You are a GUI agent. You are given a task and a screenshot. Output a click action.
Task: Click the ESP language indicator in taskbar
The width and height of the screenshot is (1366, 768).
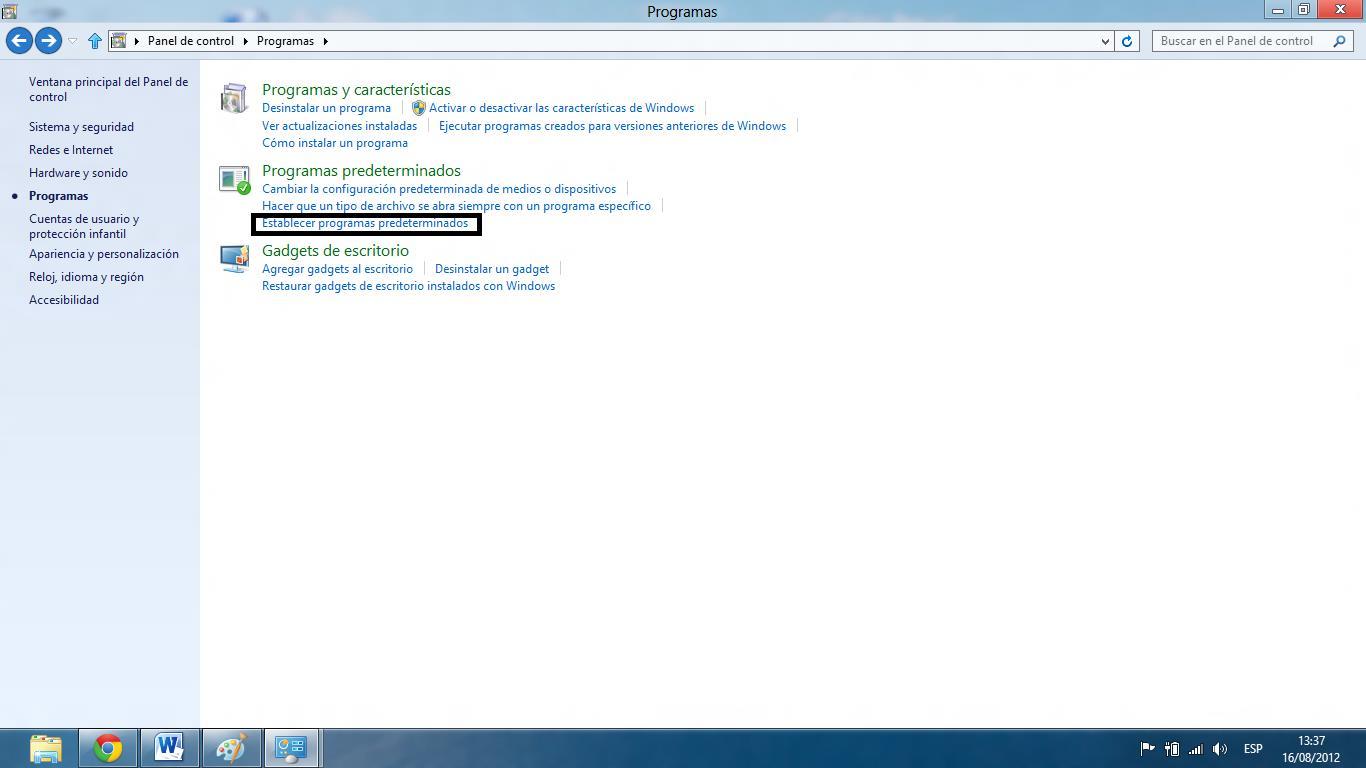1252,749
